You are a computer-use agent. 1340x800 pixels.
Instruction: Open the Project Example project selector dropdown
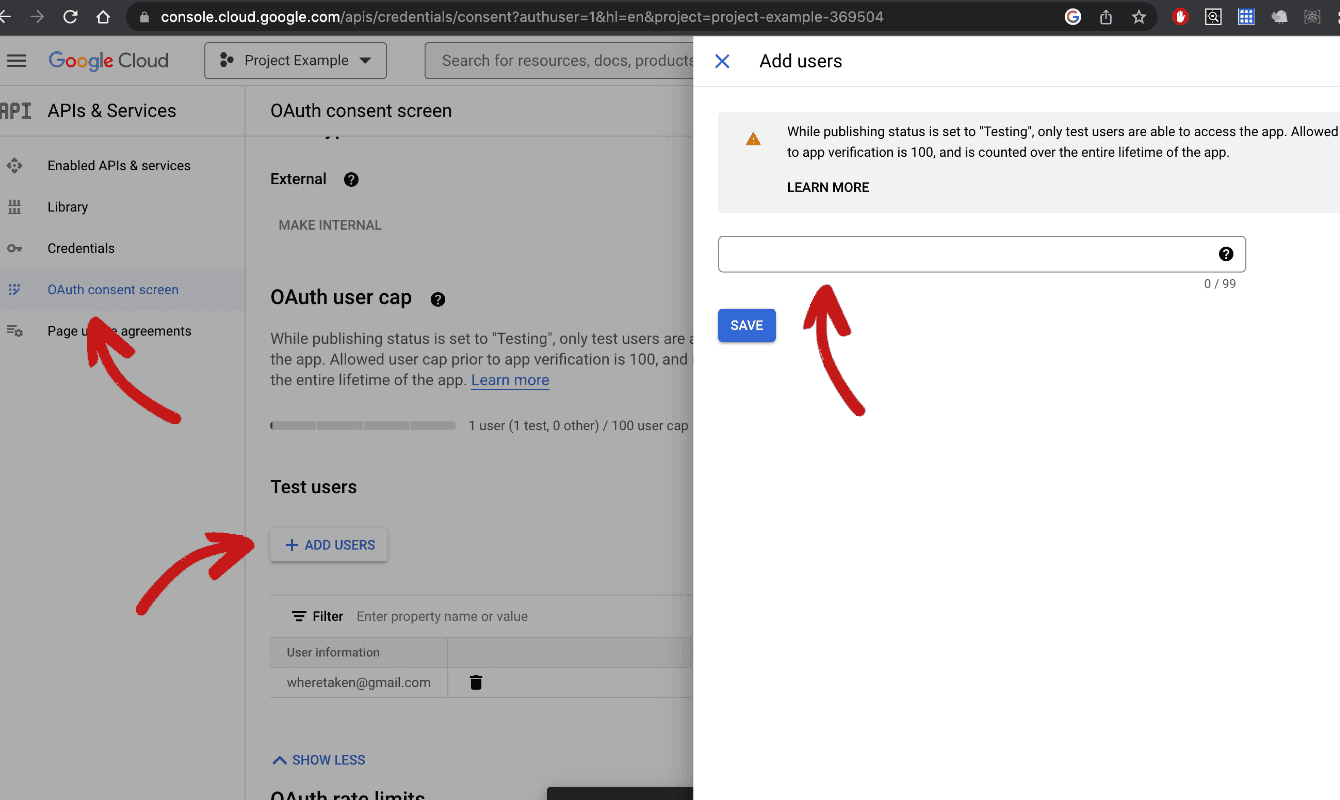point(296,61)
